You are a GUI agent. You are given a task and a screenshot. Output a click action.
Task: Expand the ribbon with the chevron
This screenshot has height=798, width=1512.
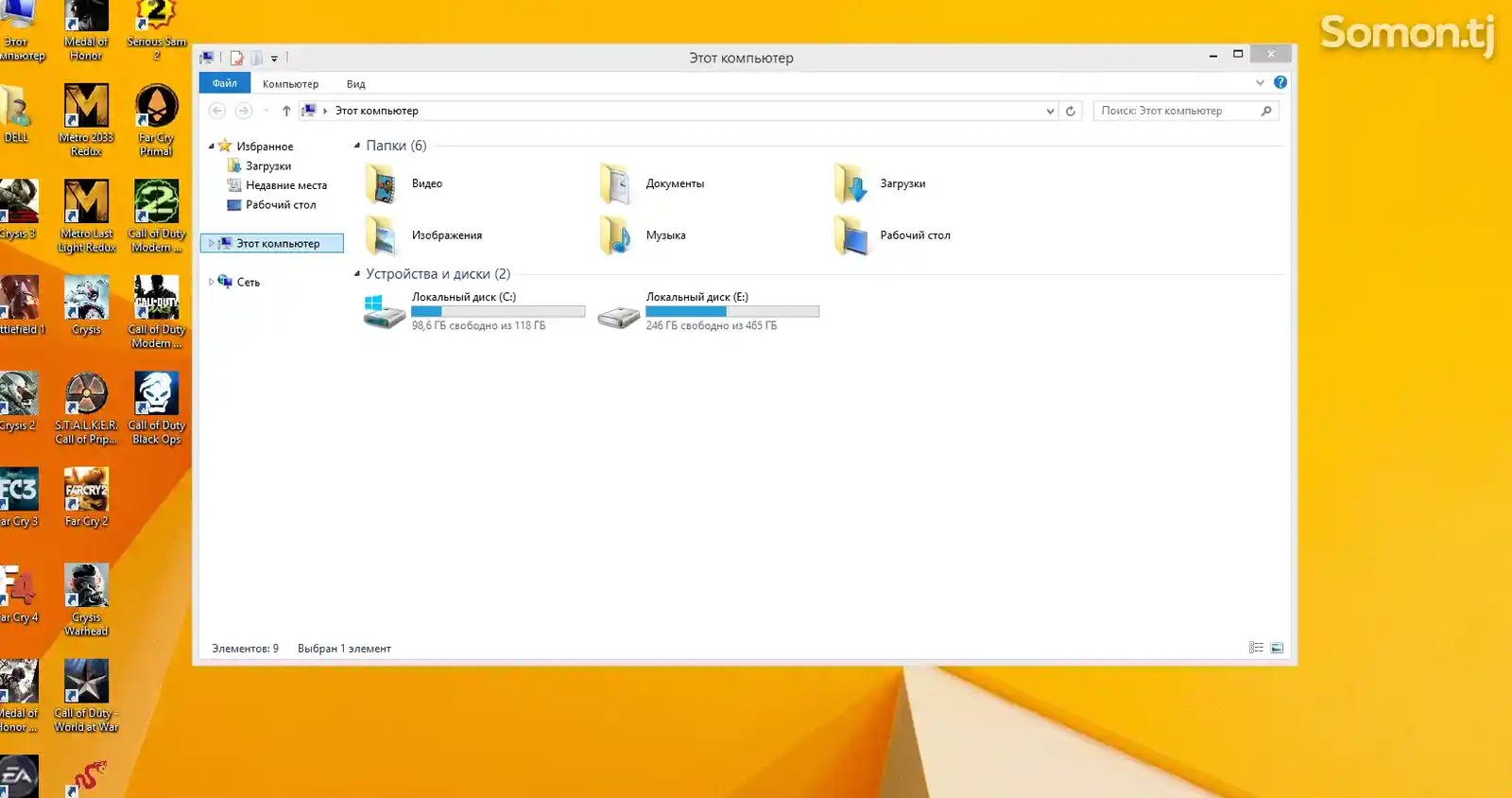pyautogui.click(x=1260, y=82)
